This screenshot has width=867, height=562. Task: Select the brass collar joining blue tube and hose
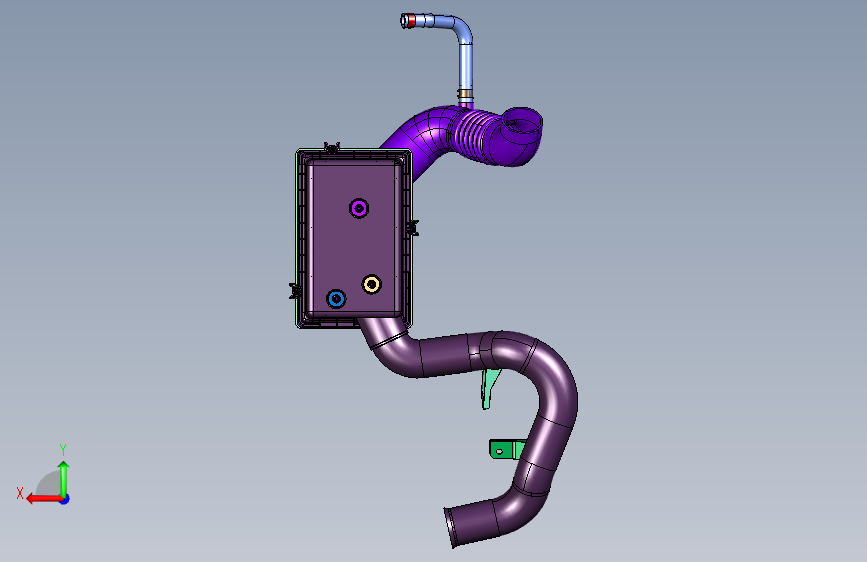pos(466,93)
